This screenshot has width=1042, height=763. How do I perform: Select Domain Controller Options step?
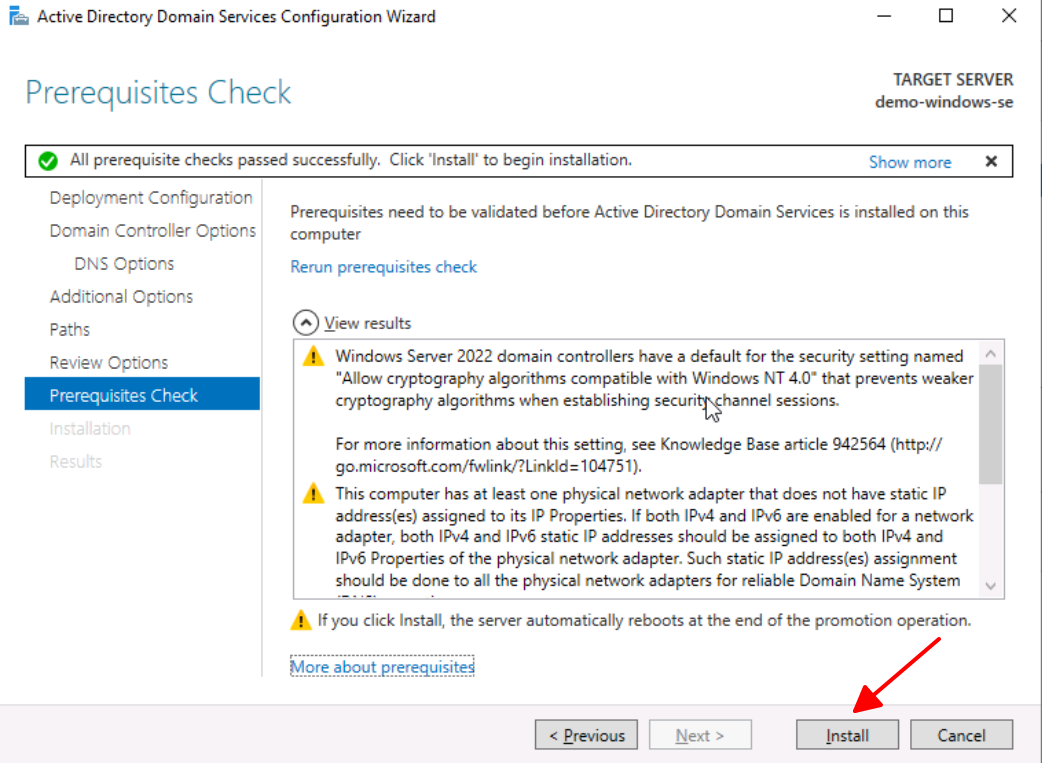[152, 231]
